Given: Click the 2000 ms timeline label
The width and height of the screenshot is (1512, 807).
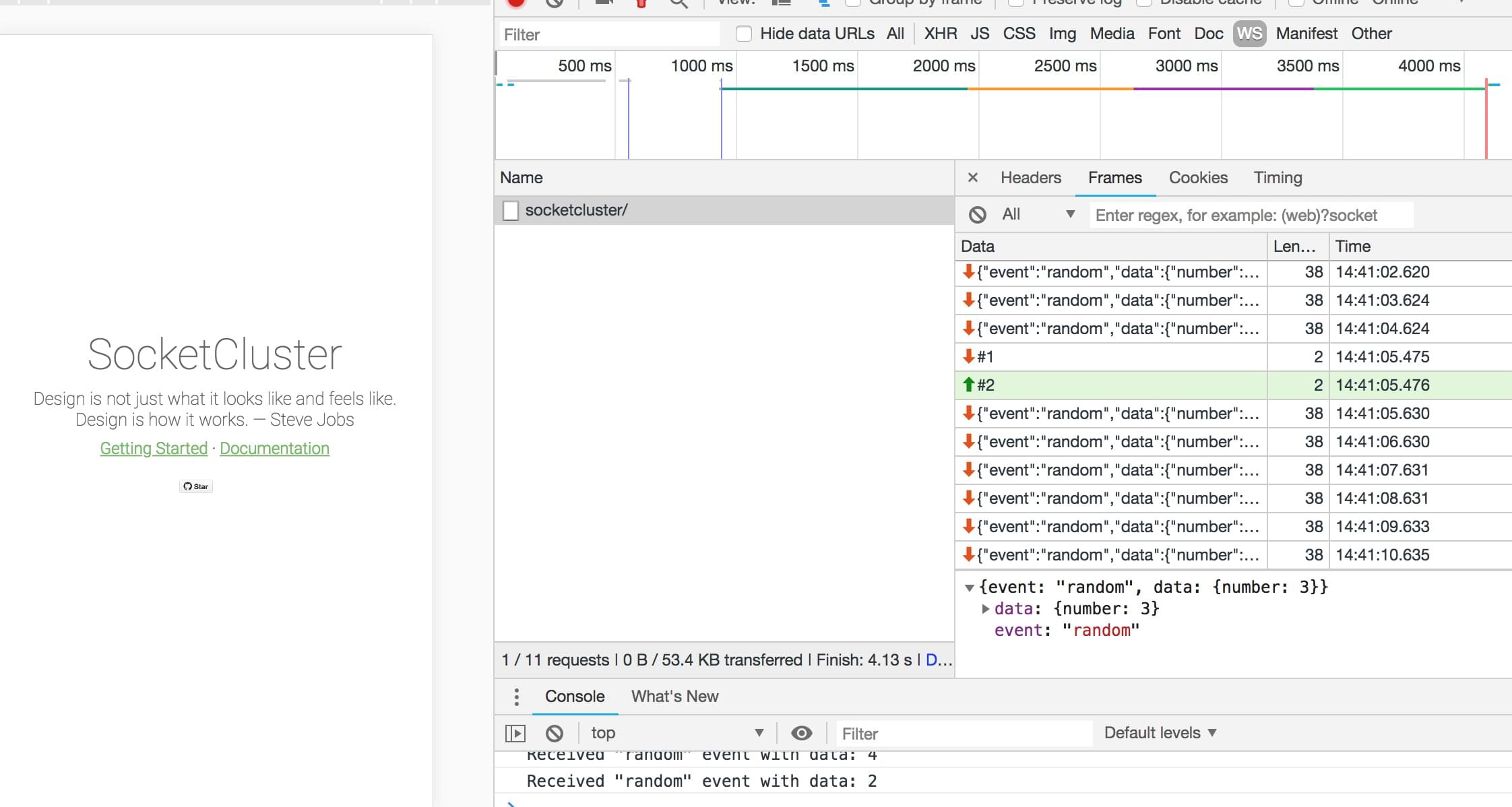Looking at the screenshot, I should [943, 66].
